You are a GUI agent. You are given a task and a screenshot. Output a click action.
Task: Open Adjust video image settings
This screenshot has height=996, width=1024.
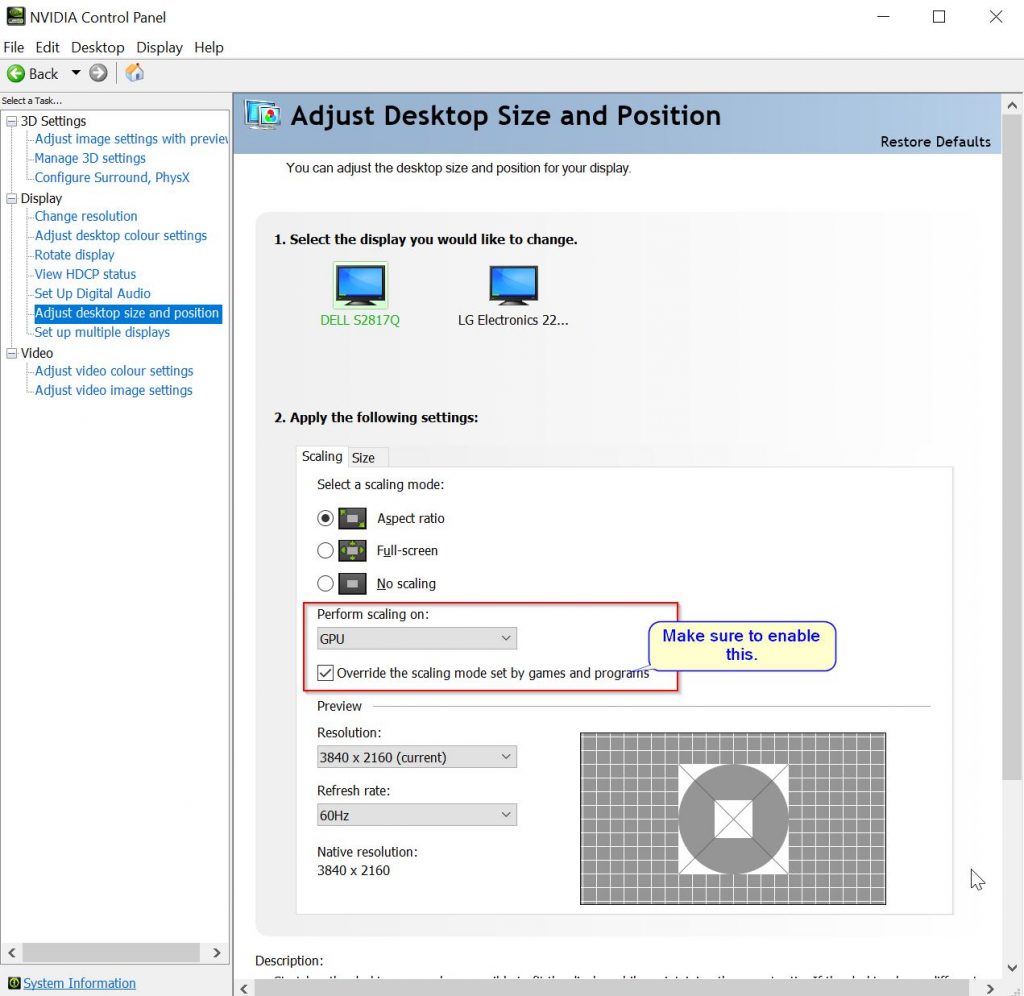click(114, 391)
